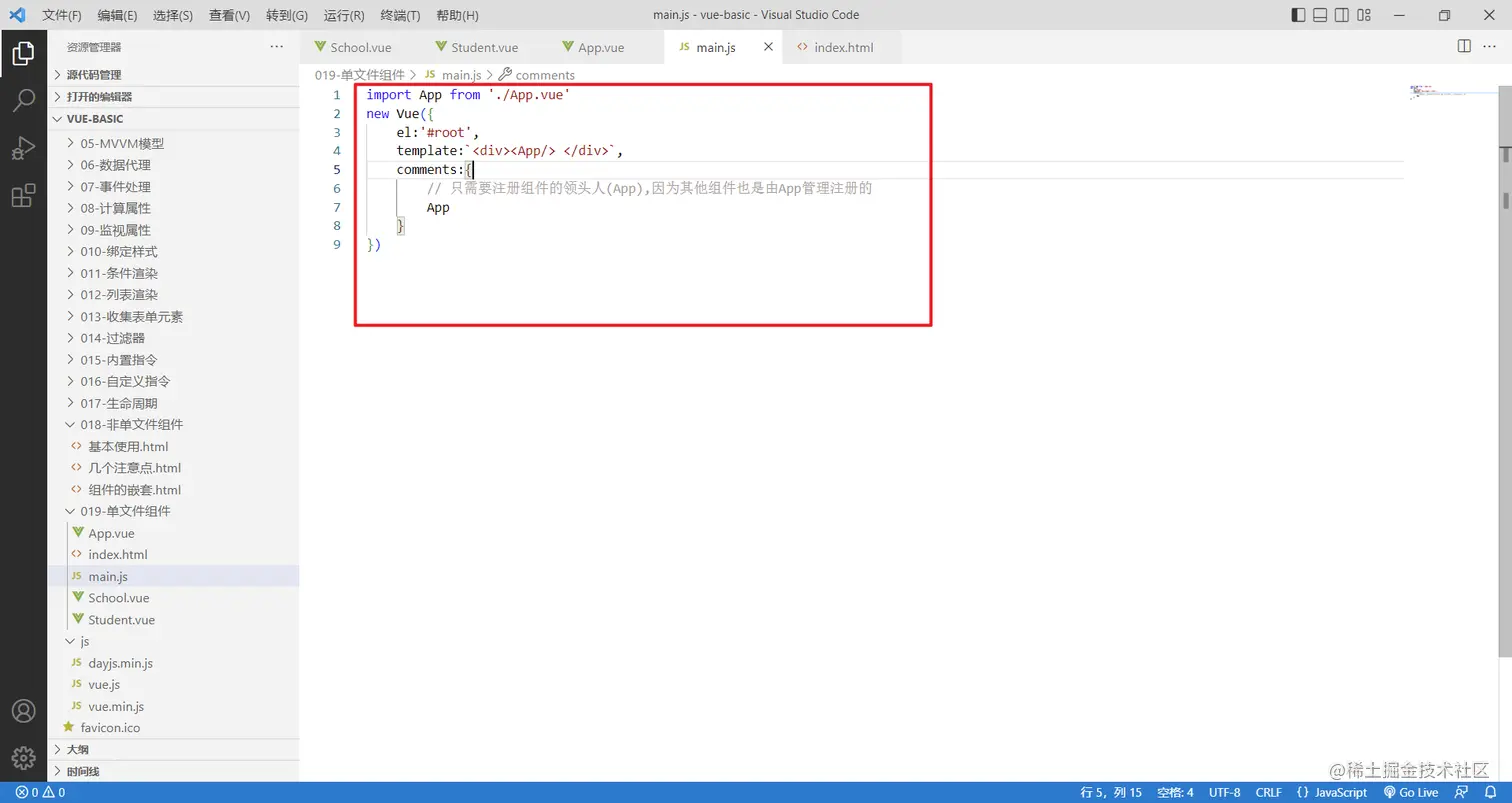Click the comments breadcrumb symbol
The height and width of the screenshot is (803, 1512).
click(x=537, y=75)
